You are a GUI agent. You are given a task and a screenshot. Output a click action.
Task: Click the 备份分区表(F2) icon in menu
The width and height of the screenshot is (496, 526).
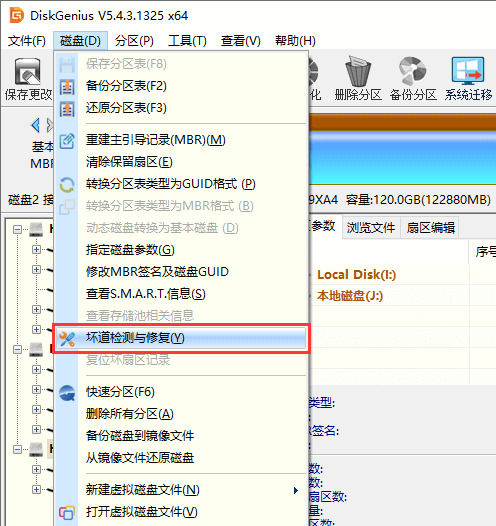coord(67,87)
